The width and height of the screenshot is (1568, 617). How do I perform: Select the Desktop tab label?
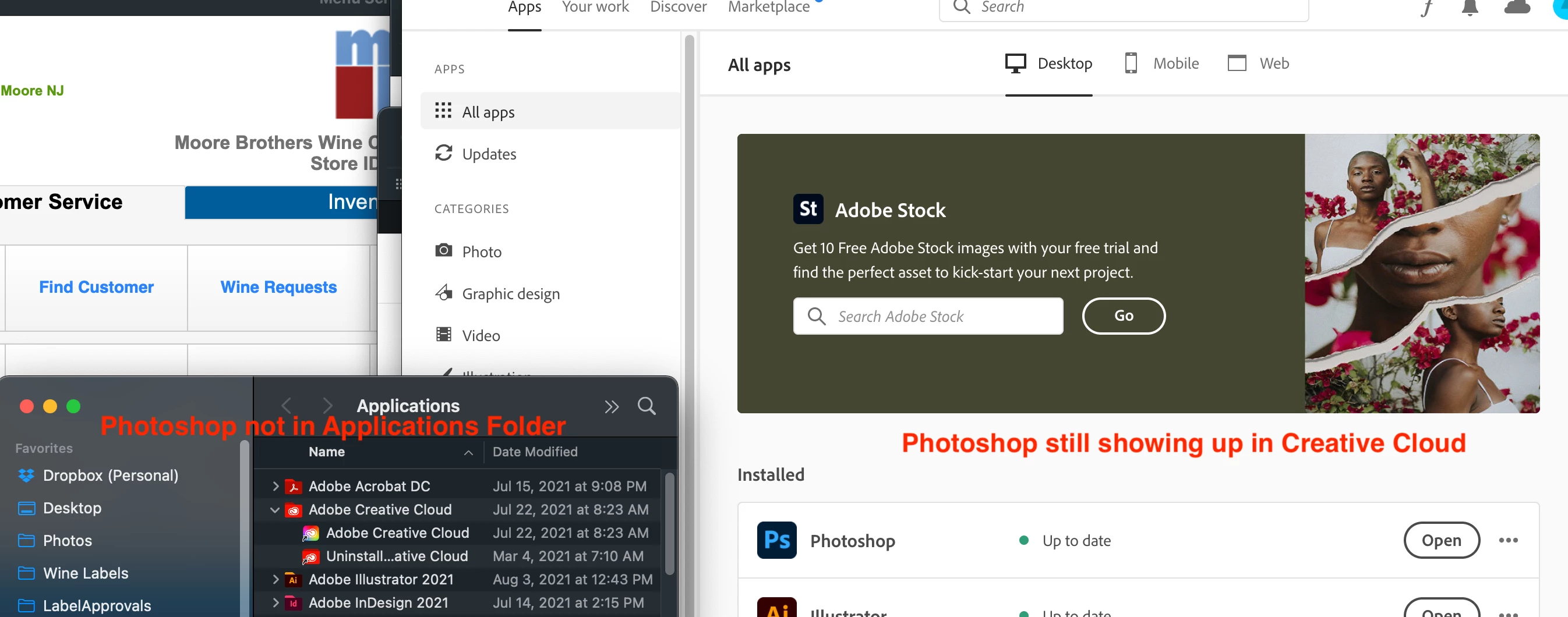[x=1064, y=63]
